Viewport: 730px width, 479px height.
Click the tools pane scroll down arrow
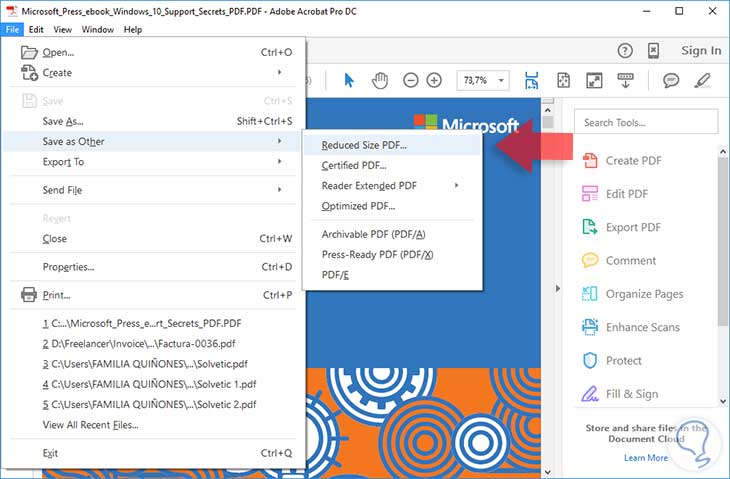coord(723,401)
